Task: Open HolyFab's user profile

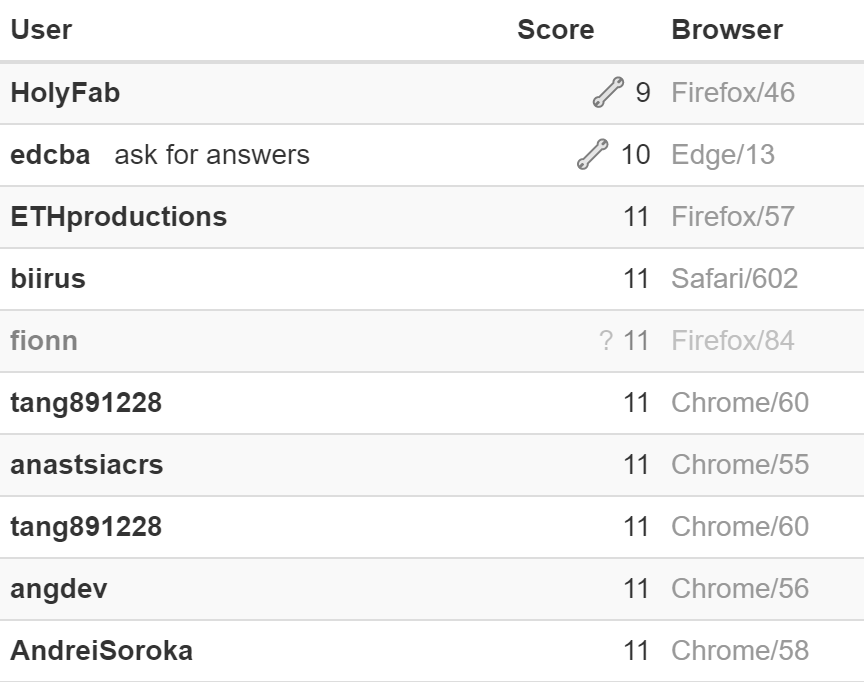Action: (x=65, y=93)
